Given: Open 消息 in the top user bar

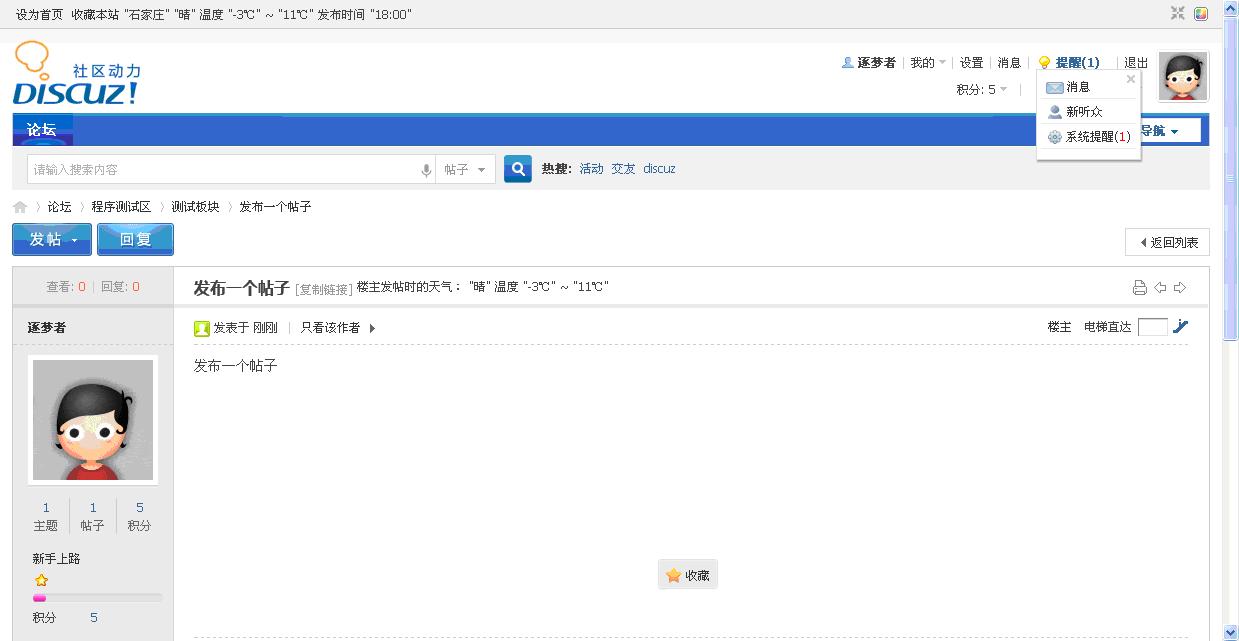Looking at the screenshot, I should pos(1009,62).
